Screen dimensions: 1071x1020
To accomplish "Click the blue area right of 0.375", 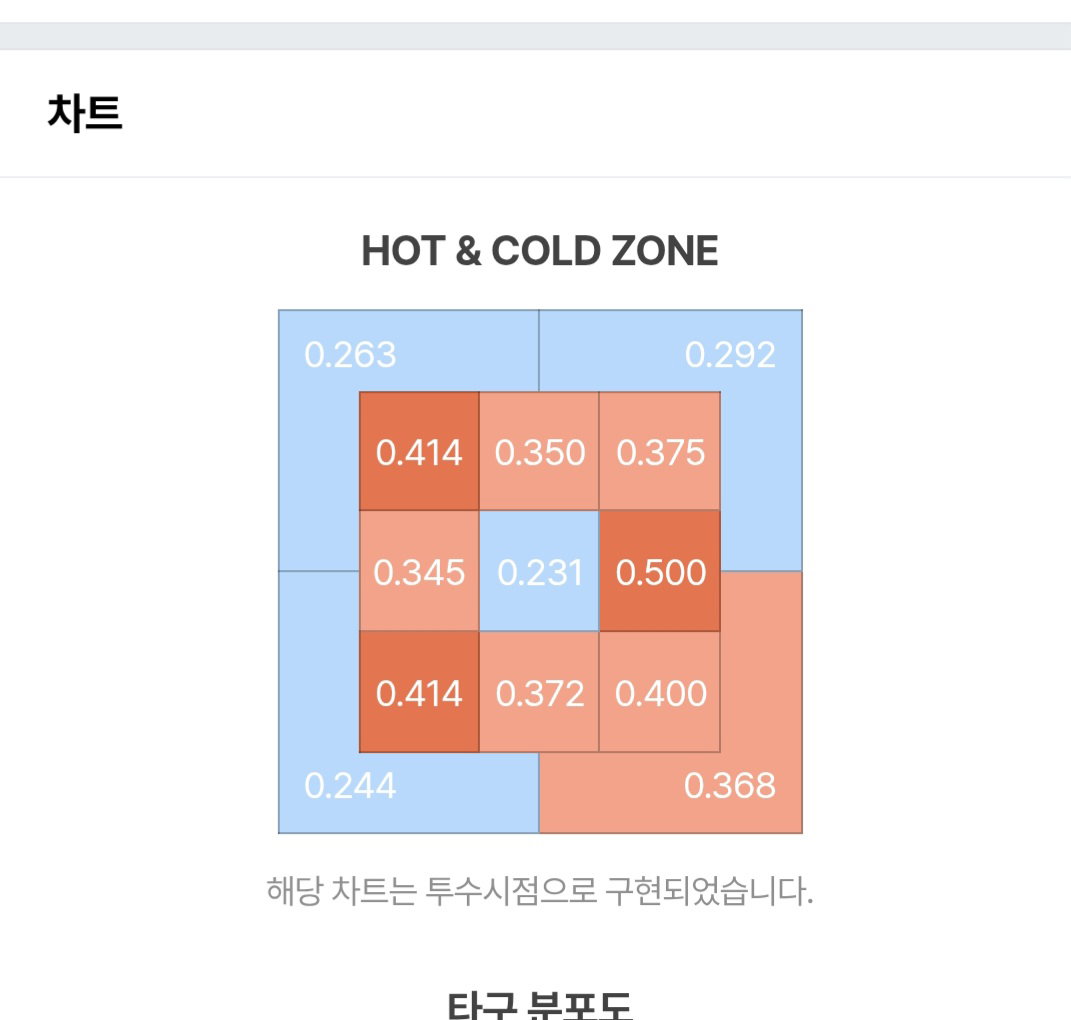I will pos(761,481).
